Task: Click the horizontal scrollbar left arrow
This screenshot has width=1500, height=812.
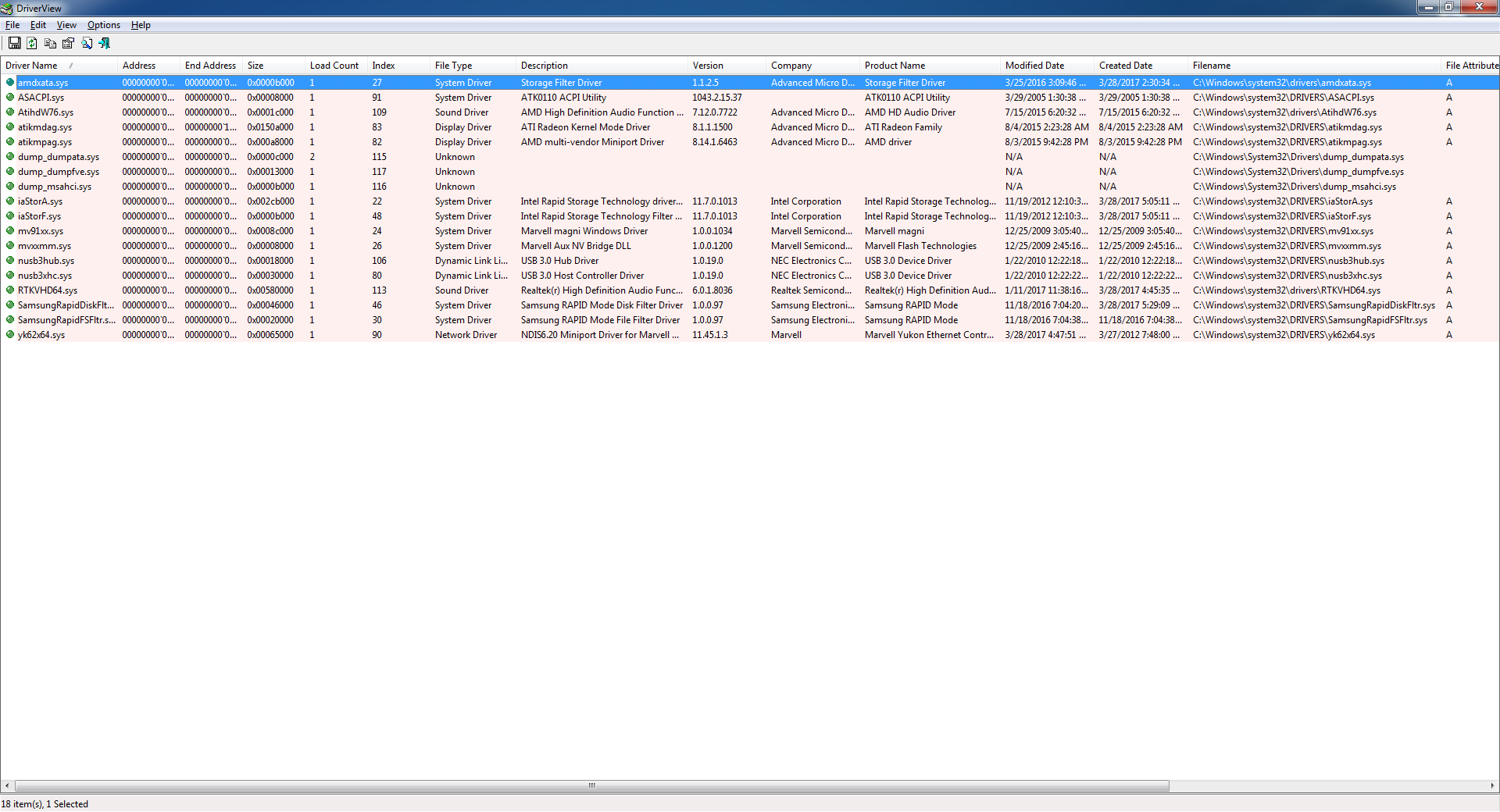Action: click(7, 785)
